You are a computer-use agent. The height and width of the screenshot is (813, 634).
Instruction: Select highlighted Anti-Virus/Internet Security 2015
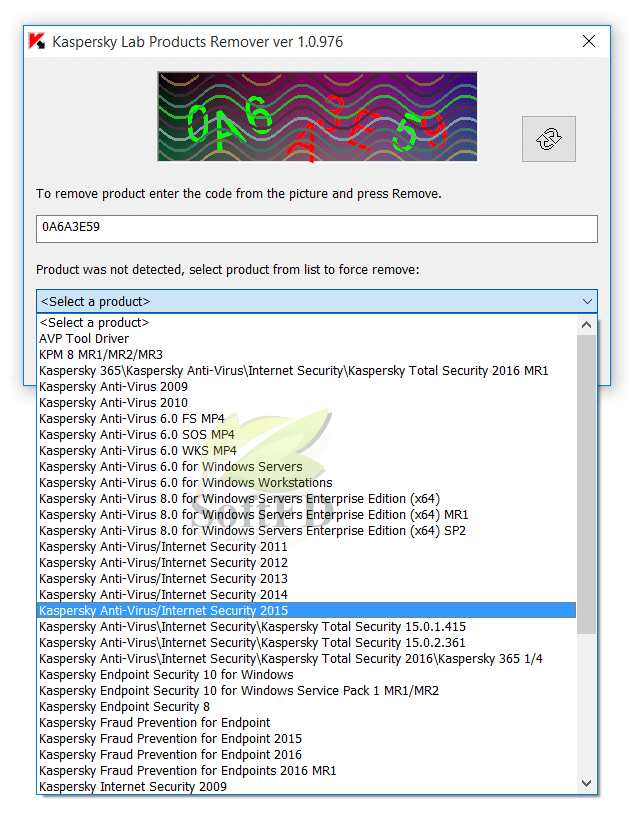[x=306, y=610]
